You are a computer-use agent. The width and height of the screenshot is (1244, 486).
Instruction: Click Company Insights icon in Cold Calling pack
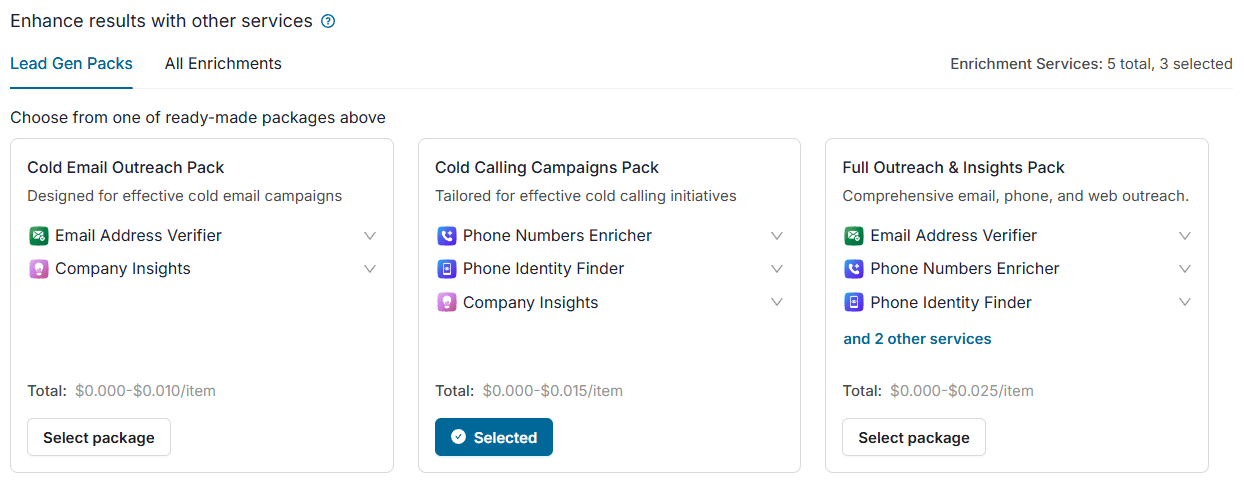pos(447,302)
